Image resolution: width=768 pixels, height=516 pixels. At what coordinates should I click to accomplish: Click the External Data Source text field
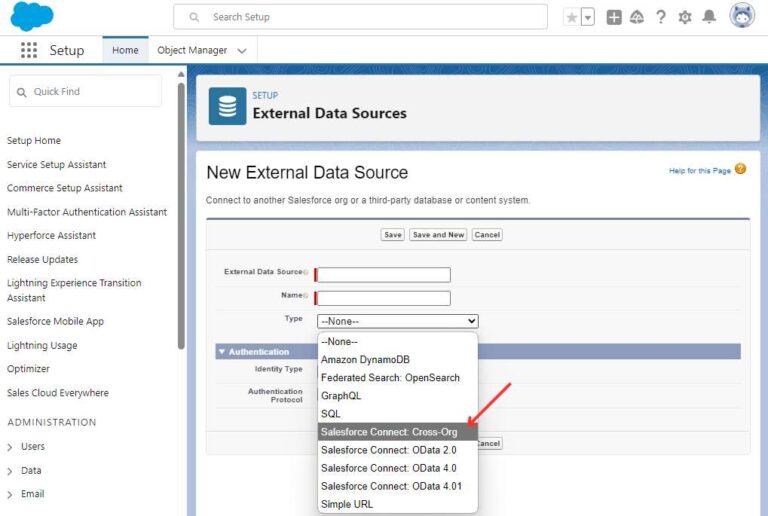(384, 275)
